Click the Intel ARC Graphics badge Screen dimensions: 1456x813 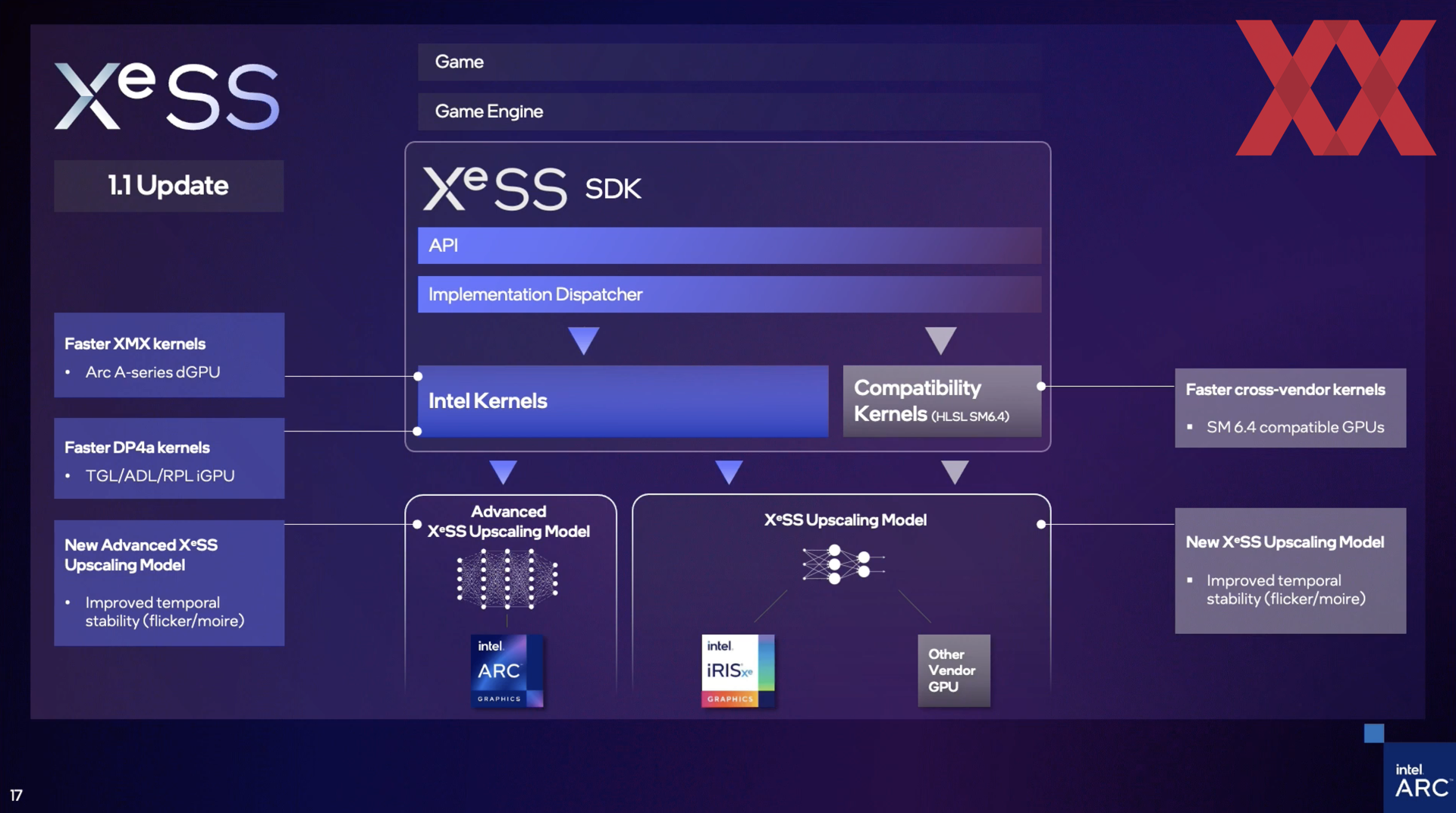(x=507, y=670)
